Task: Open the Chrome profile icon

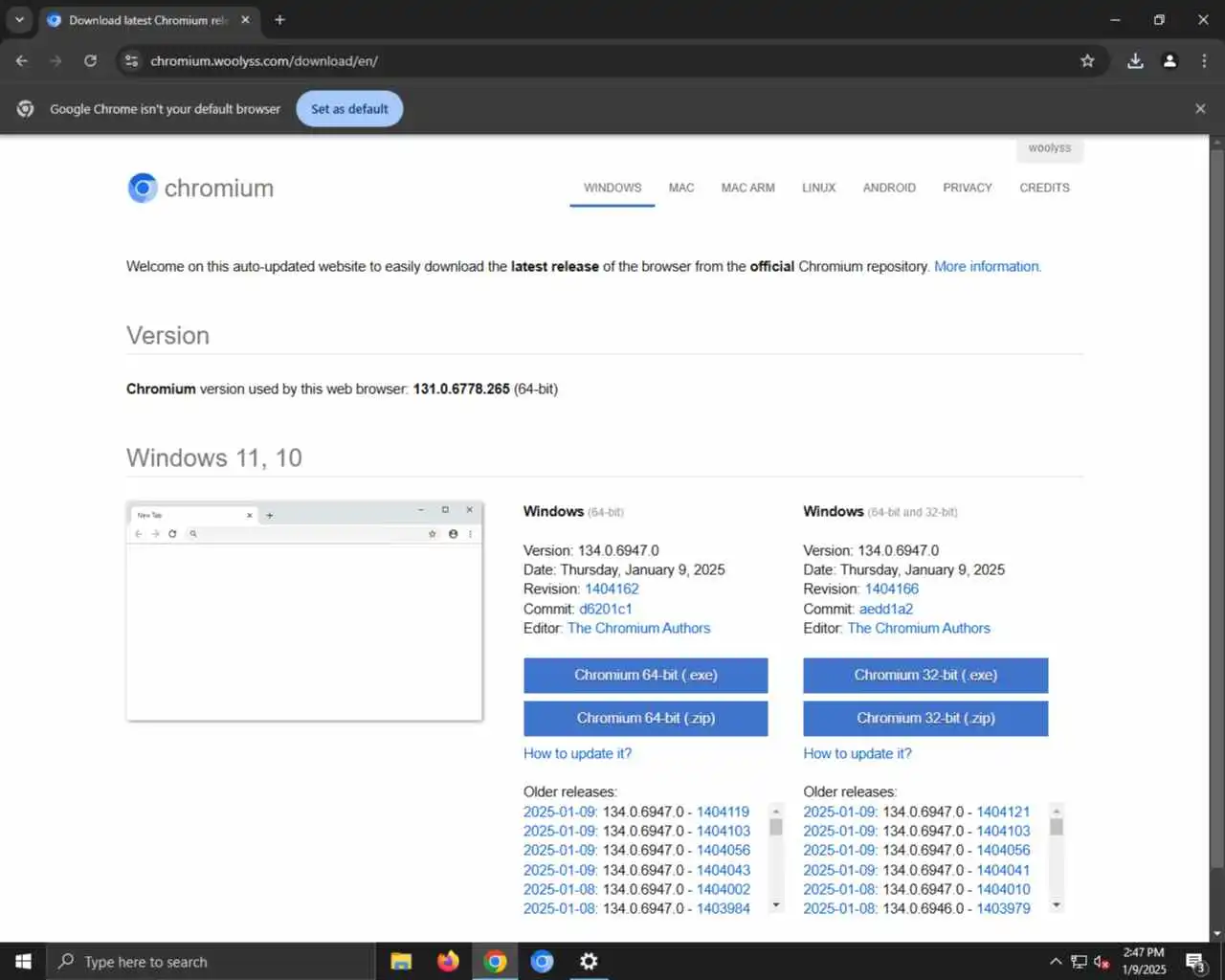Action: point(1169,60)
